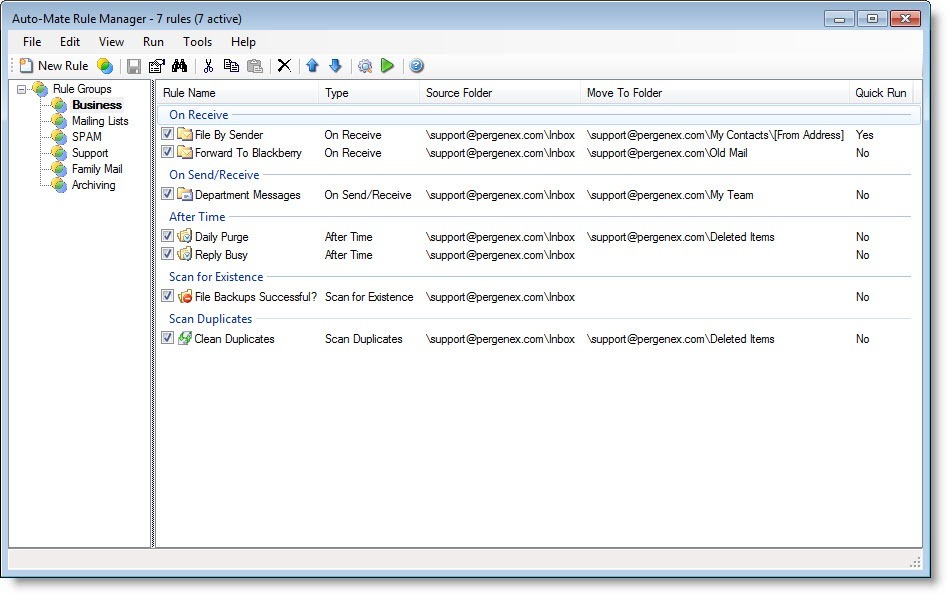This screenshot has height=594, width=947.
Task: Uncheck the Daily Purge rule
Action: coord(167,236)
